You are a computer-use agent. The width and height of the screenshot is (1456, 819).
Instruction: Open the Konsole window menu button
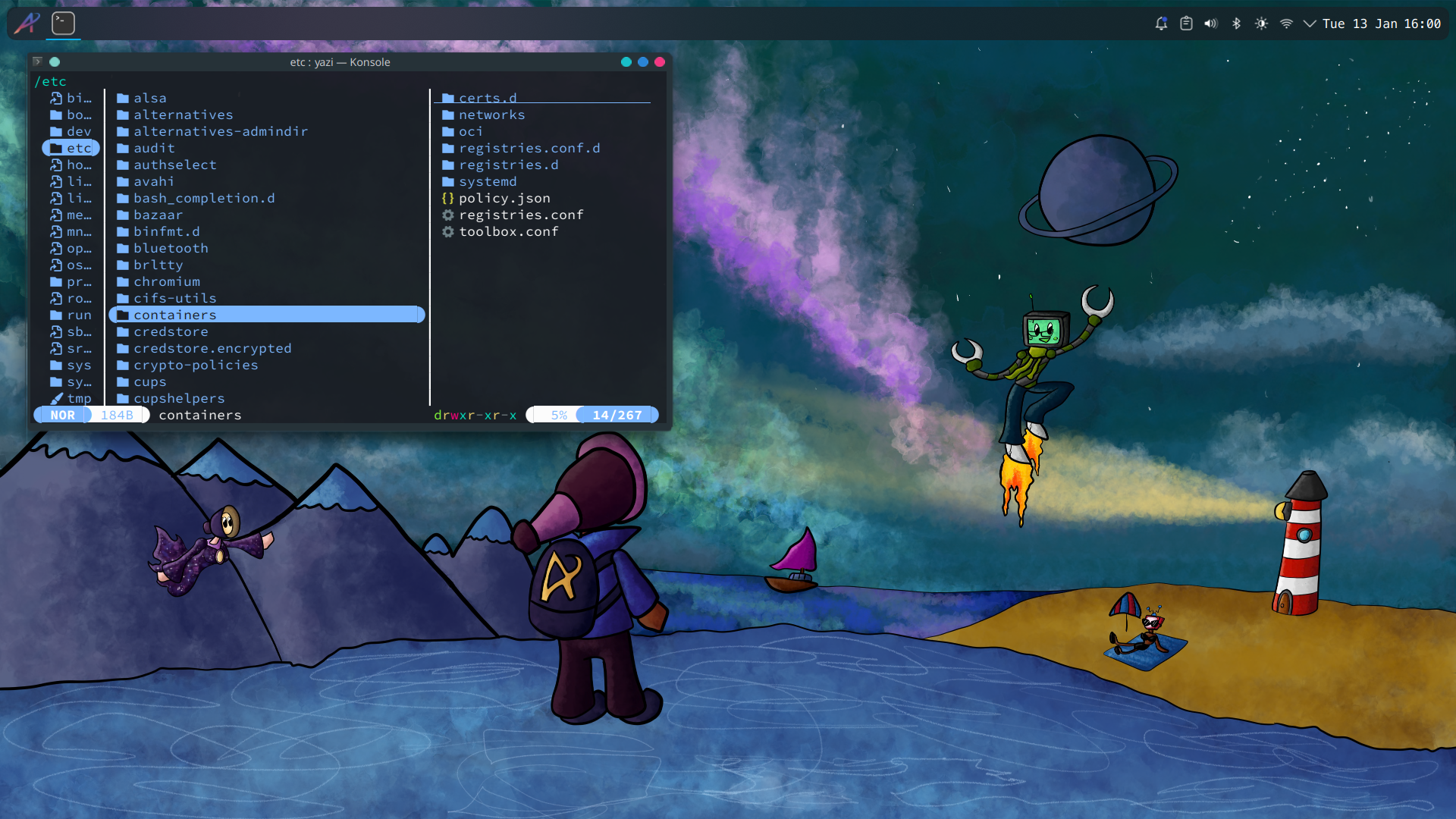(x=37, y=62)
